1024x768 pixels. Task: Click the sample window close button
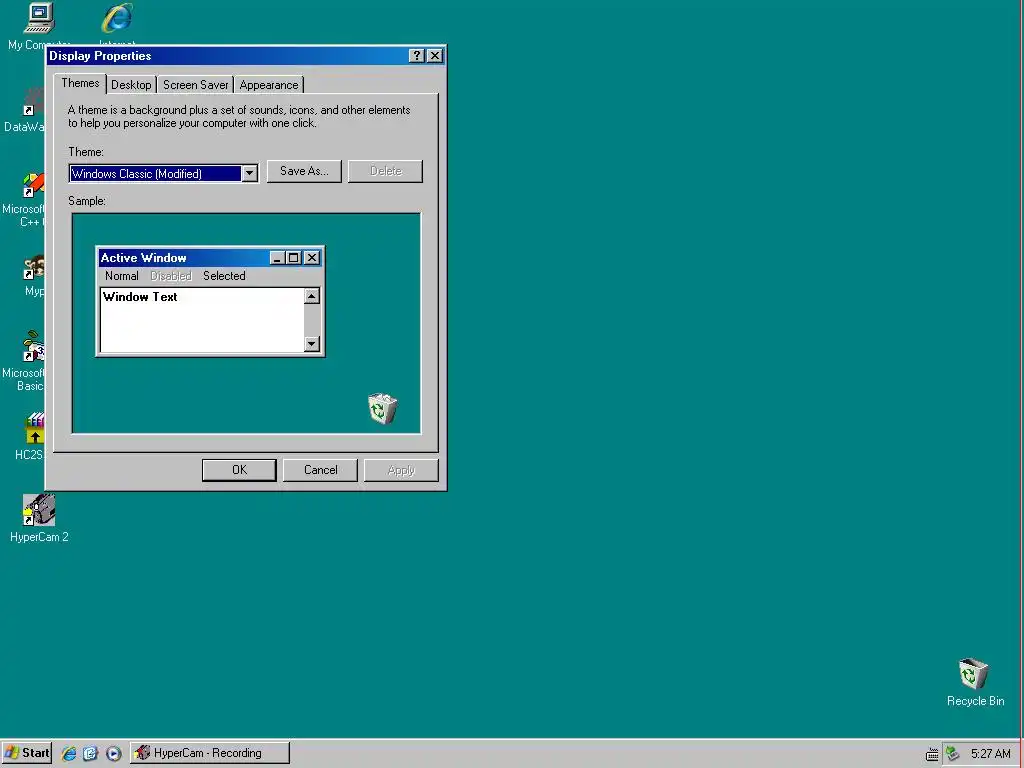pyautogui.click(x=312, y=258)
